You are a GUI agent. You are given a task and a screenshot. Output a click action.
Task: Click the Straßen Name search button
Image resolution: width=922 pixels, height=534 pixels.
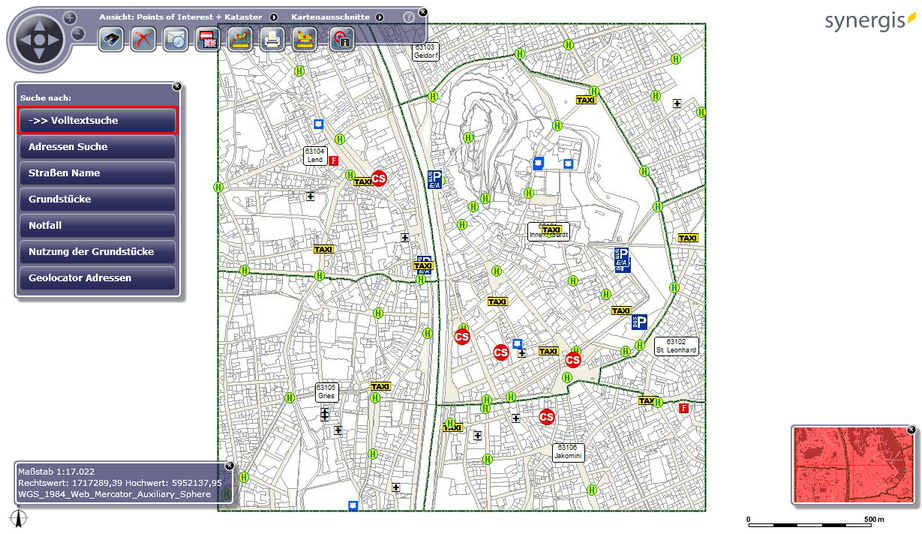(x=97, y=173)
